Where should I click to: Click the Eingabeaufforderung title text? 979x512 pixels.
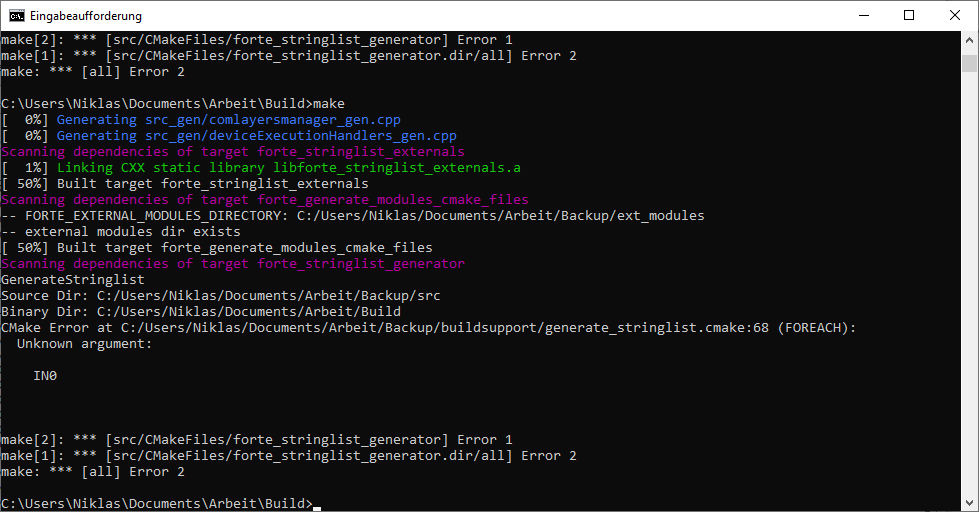point(86,16)
